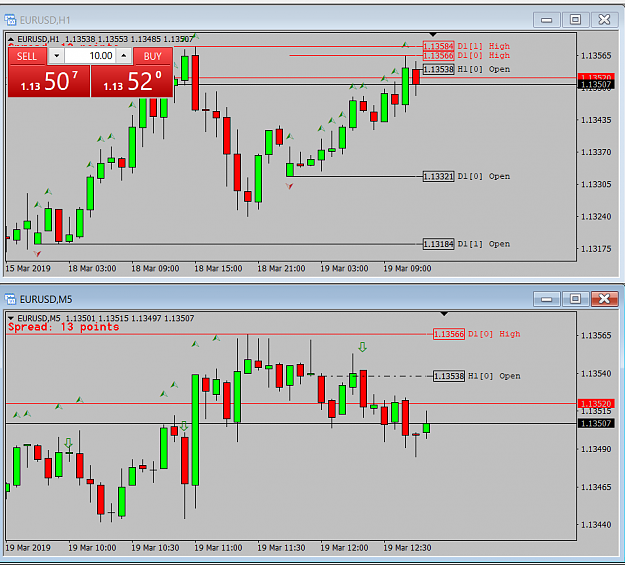Screen dimensions: 625x565
Task: Click the 1.13435 price scale label in the H1 chart
Action: (x=596, y=120)
